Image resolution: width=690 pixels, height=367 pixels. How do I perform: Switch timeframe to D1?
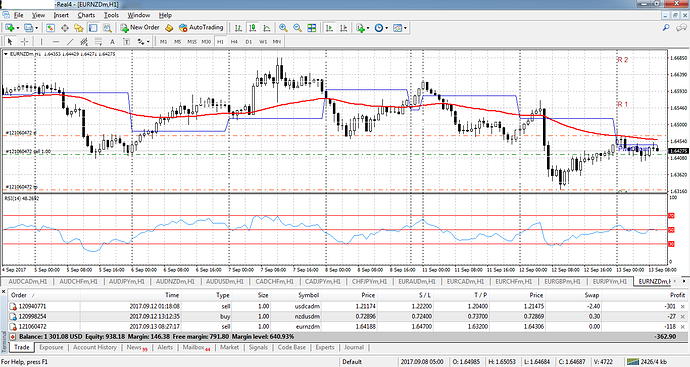click(249, 42)
